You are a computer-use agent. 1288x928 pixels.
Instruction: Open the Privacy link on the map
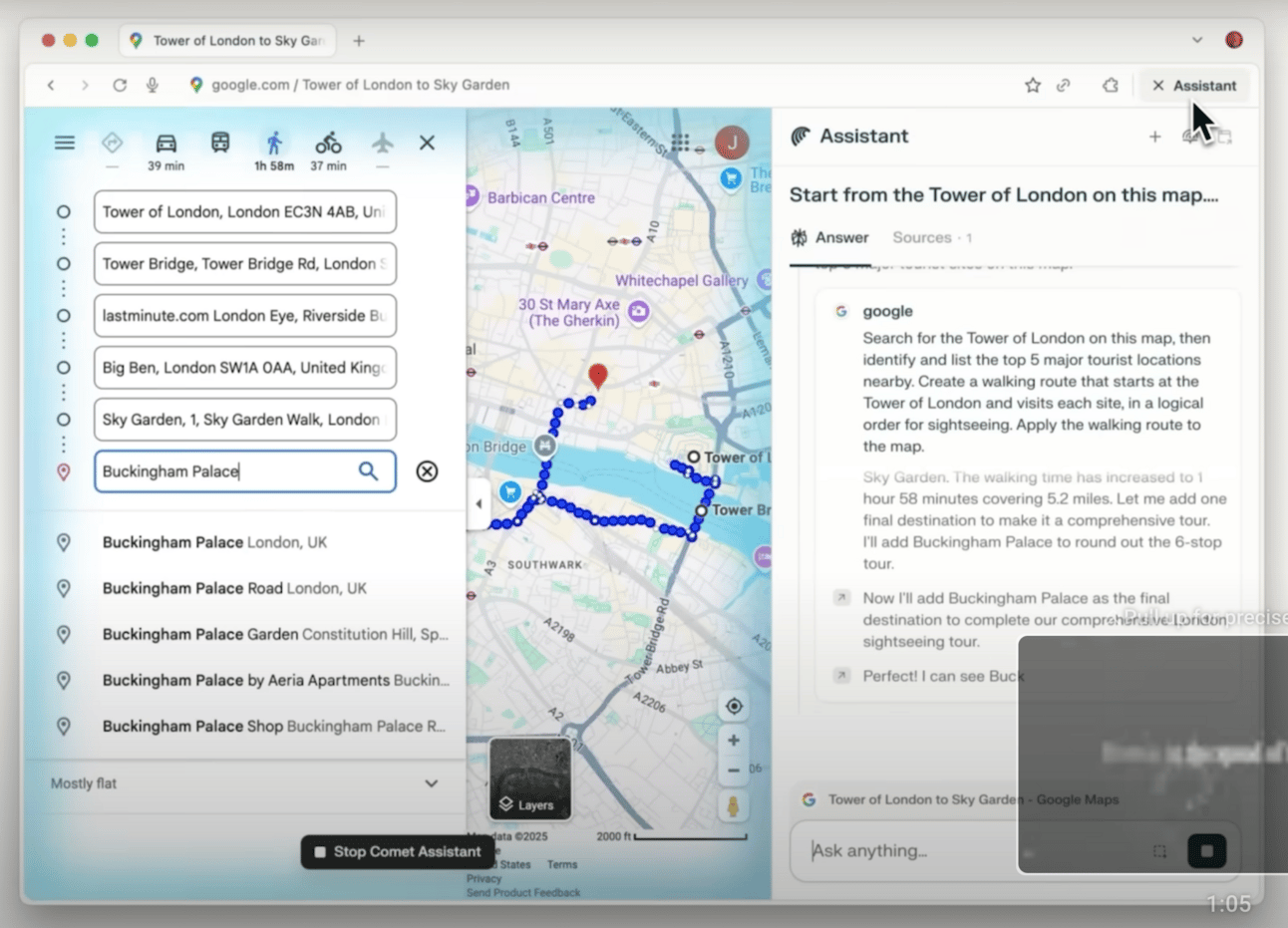pyautogui.click(x=483, y=879)
